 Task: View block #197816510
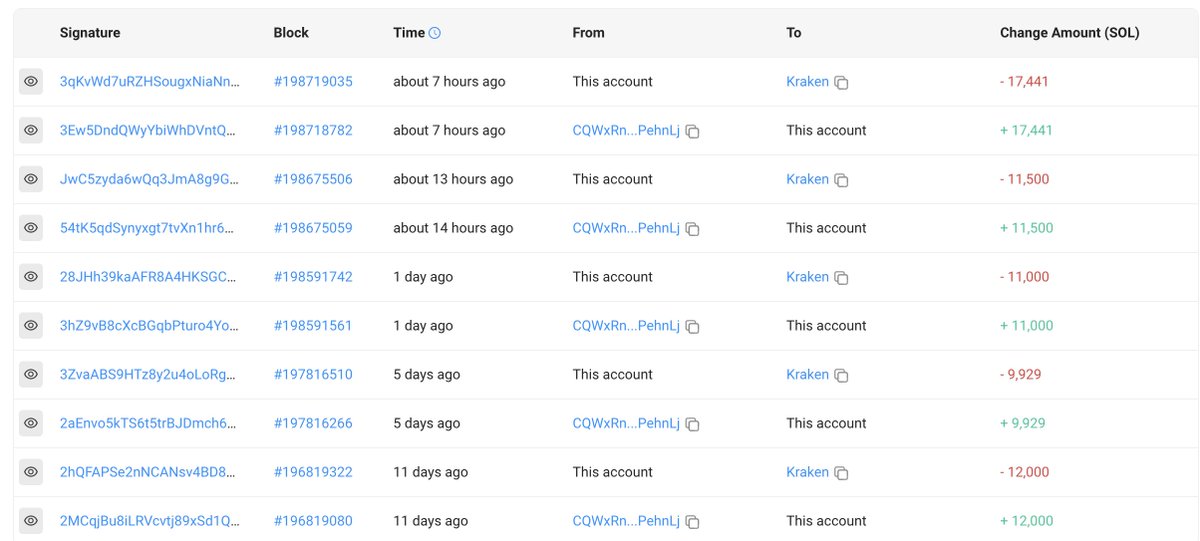pos(313,375)
